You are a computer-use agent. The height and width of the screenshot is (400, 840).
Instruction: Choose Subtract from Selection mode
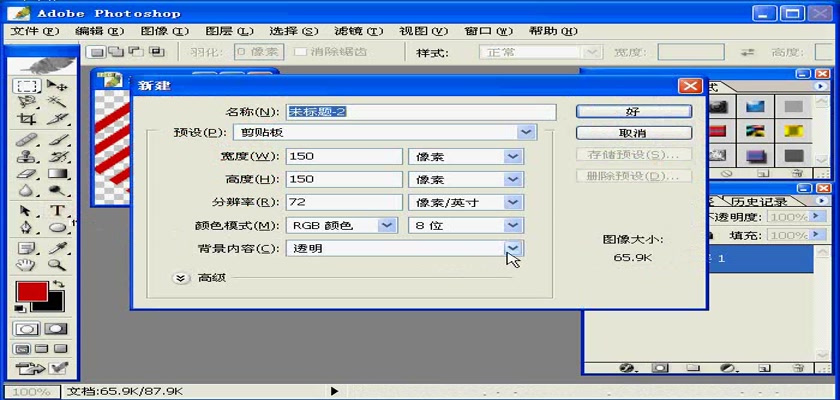(136, 52)
